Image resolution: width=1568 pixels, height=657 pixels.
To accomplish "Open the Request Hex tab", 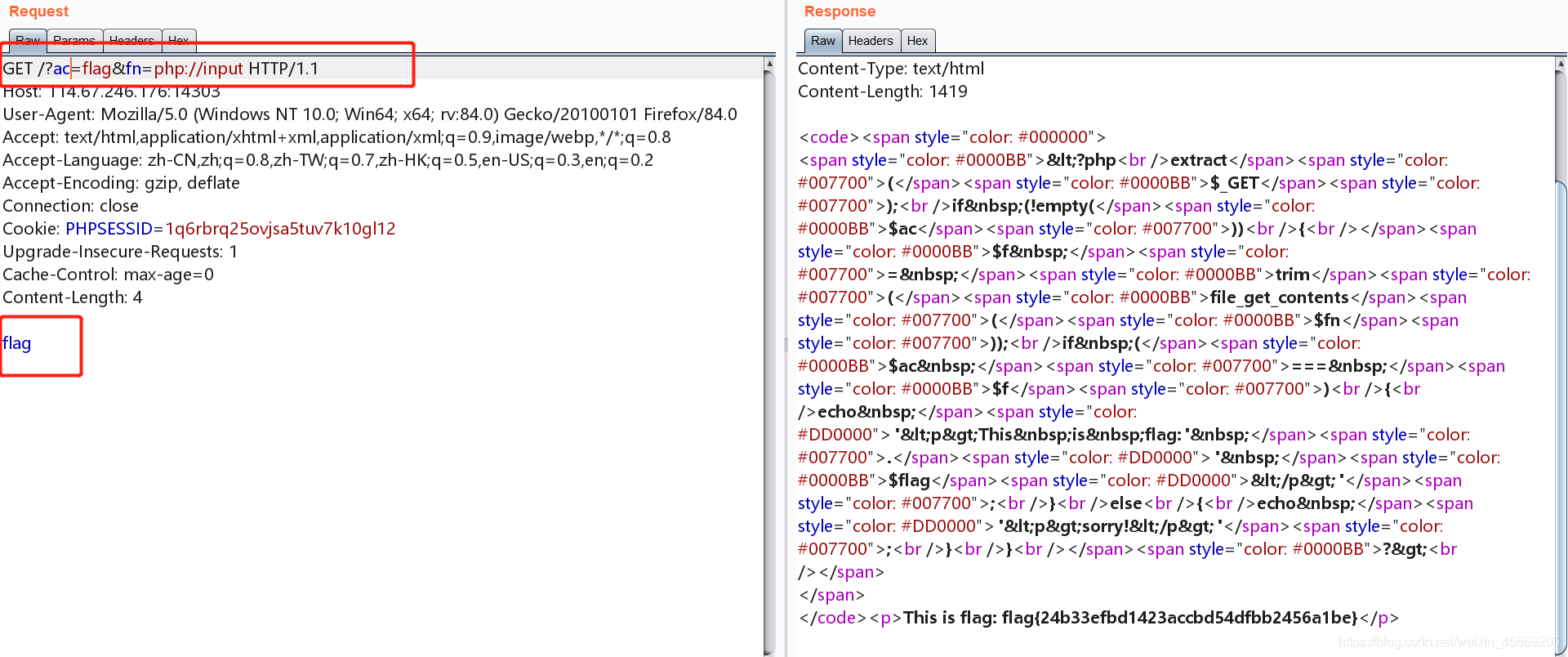I will point(179,41).
